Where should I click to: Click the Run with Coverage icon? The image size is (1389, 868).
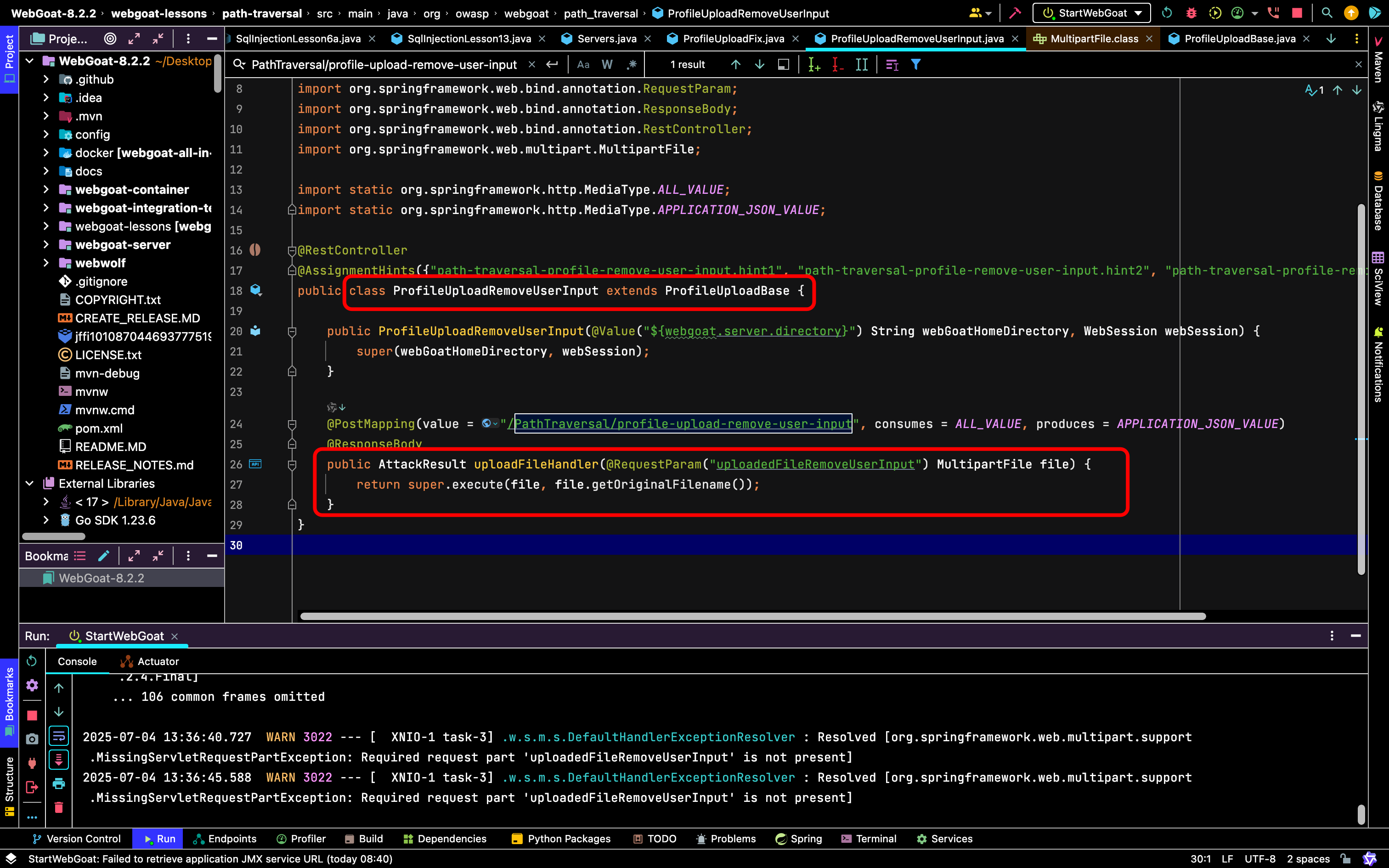click(x=1215, y=13)
